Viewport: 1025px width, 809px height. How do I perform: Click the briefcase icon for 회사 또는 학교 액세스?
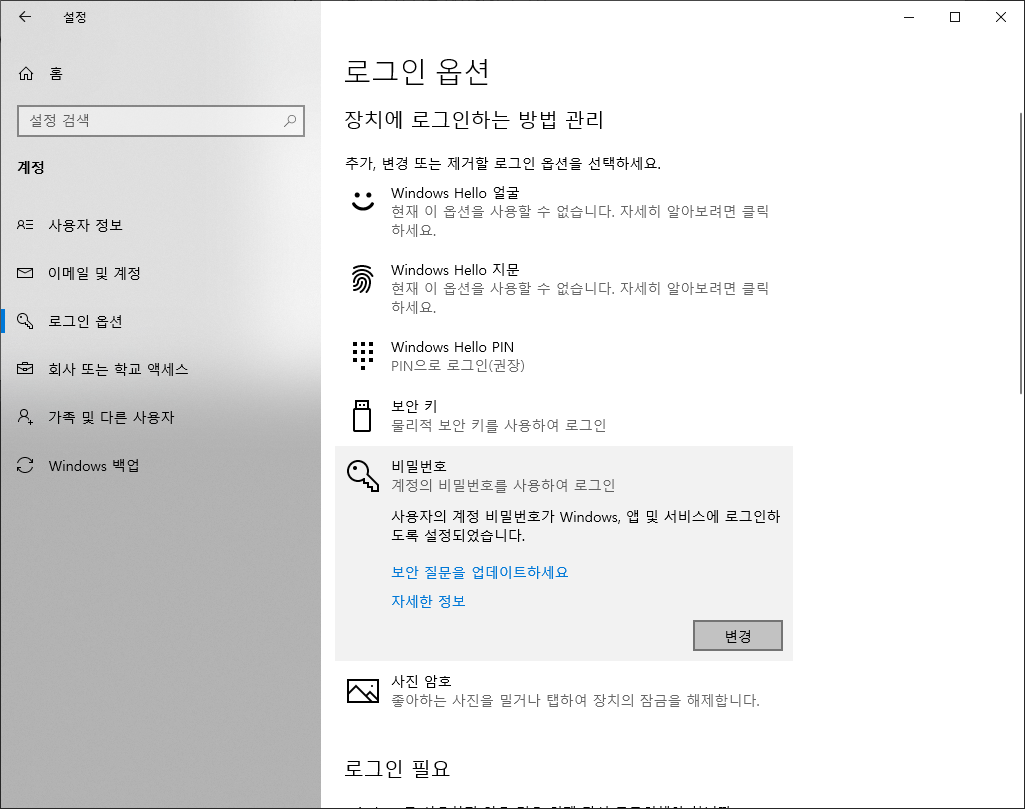[x=25, y=369]
